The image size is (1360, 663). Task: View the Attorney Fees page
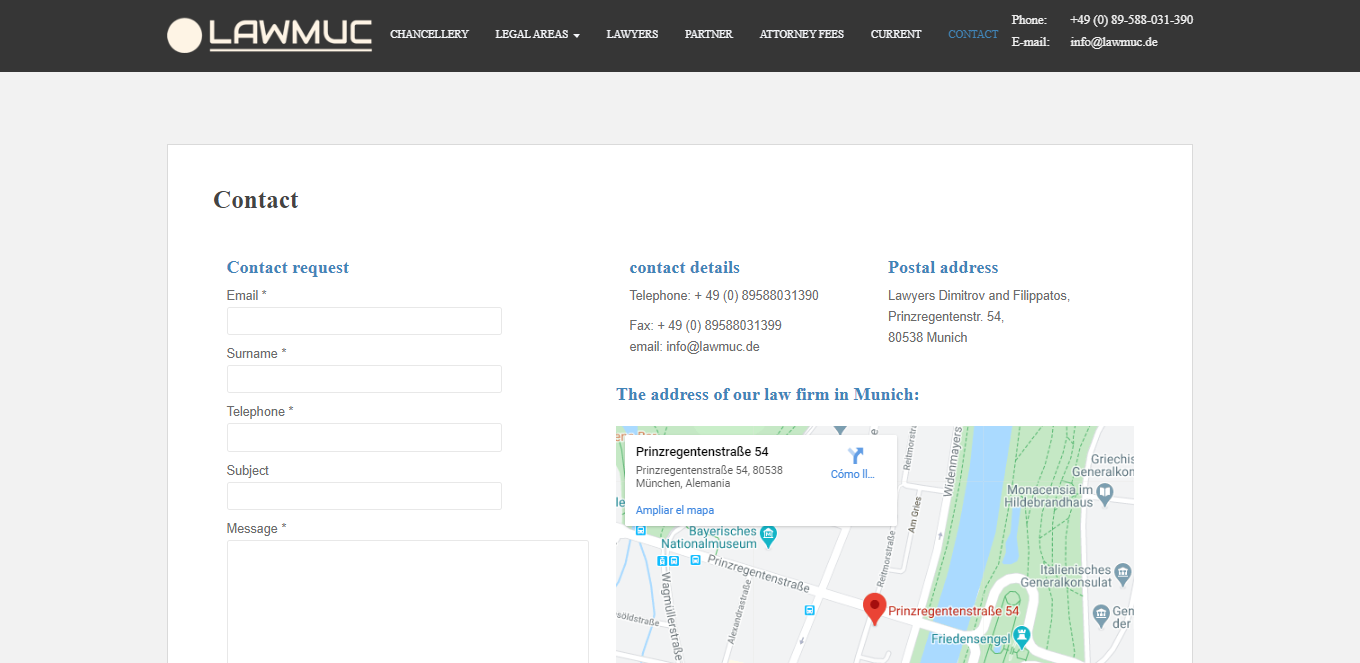point(802,34)
